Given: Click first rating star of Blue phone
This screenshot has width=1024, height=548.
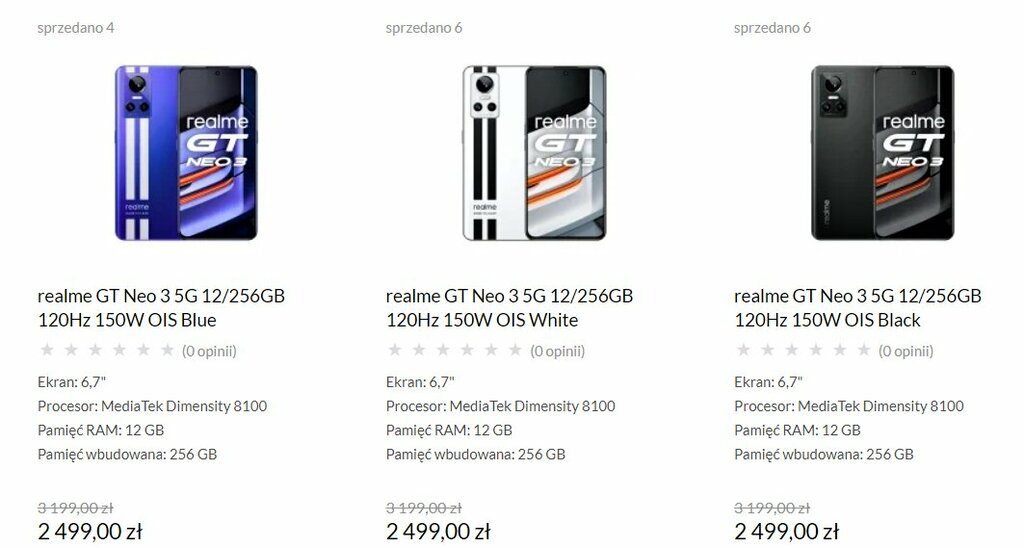Looking at the screenshot, I should coord(47,350).
